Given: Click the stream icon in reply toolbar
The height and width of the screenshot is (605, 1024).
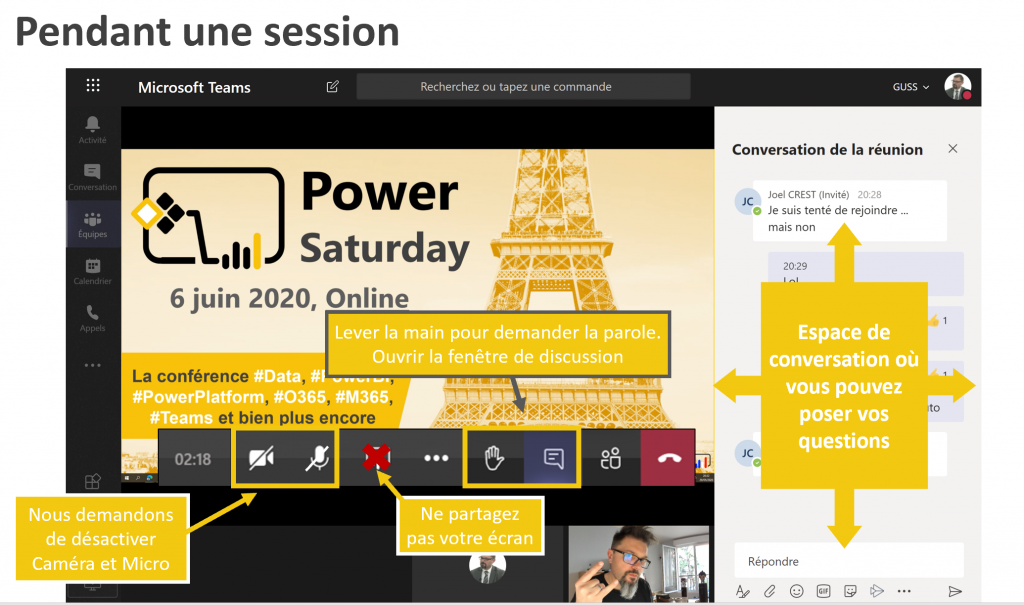Looking at the screenshot, I should 876,591.
